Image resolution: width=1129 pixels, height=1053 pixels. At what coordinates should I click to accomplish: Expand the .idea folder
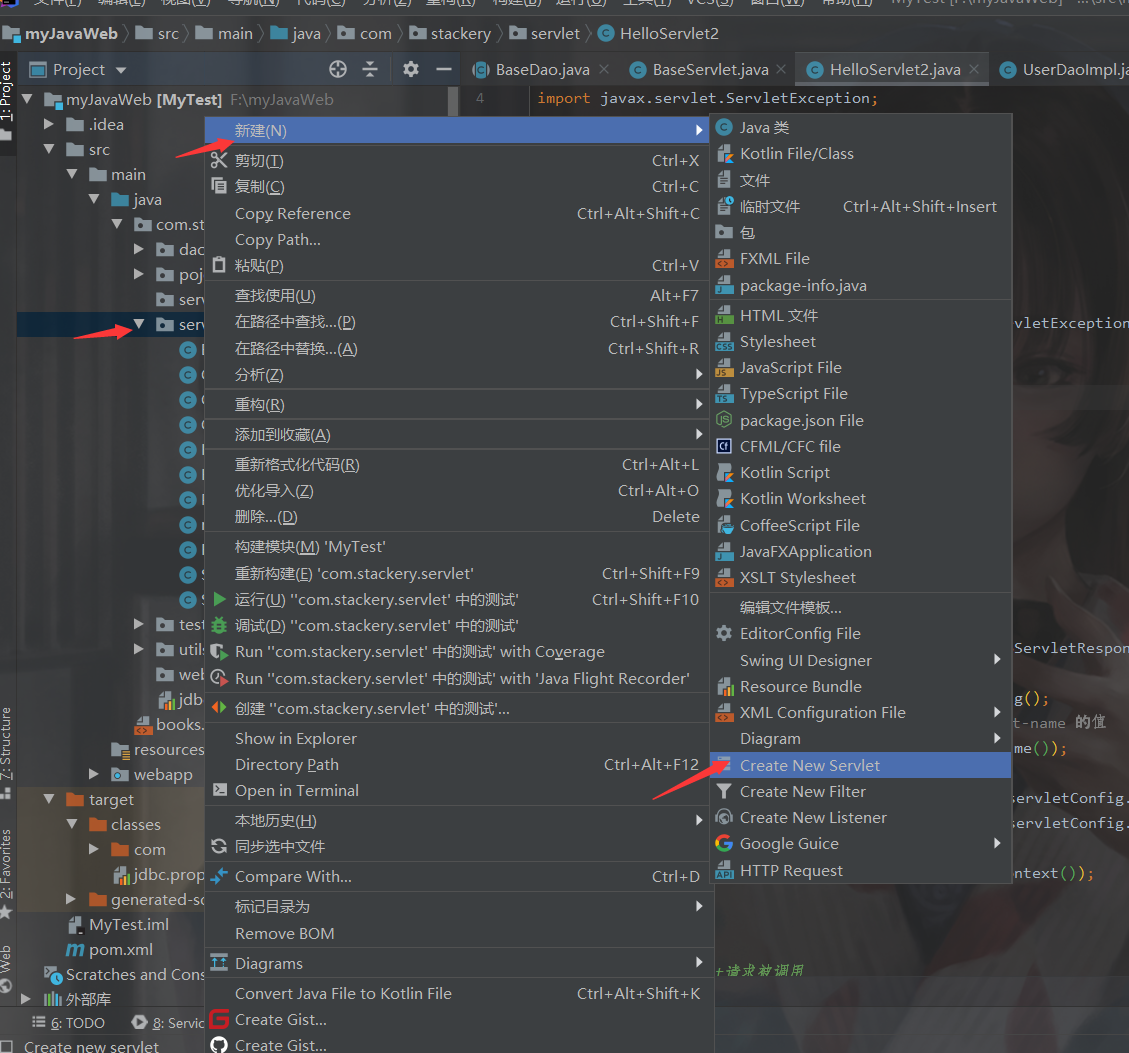tap(49, 124)
